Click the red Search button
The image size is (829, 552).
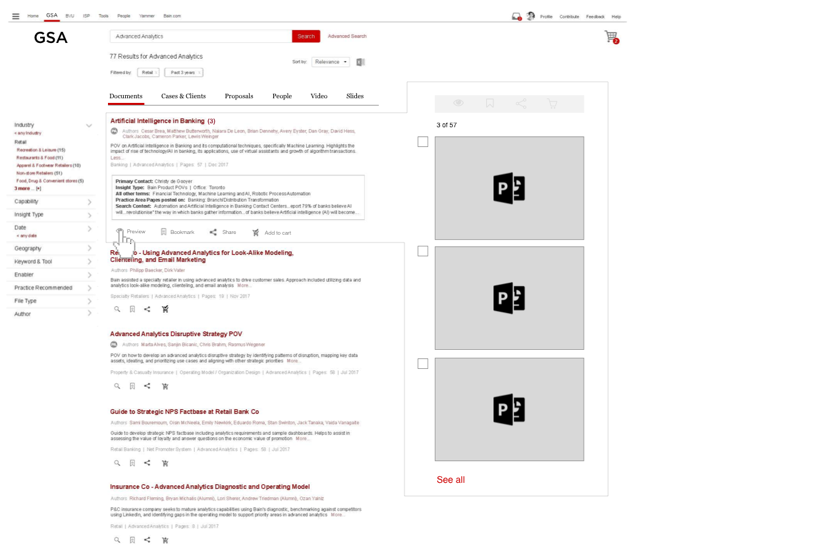(x=306, y=36)
